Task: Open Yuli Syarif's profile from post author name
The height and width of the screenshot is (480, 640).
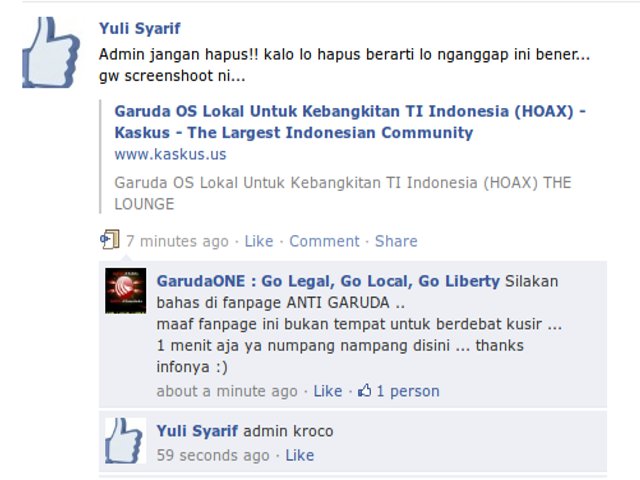Action: [140, 29]
